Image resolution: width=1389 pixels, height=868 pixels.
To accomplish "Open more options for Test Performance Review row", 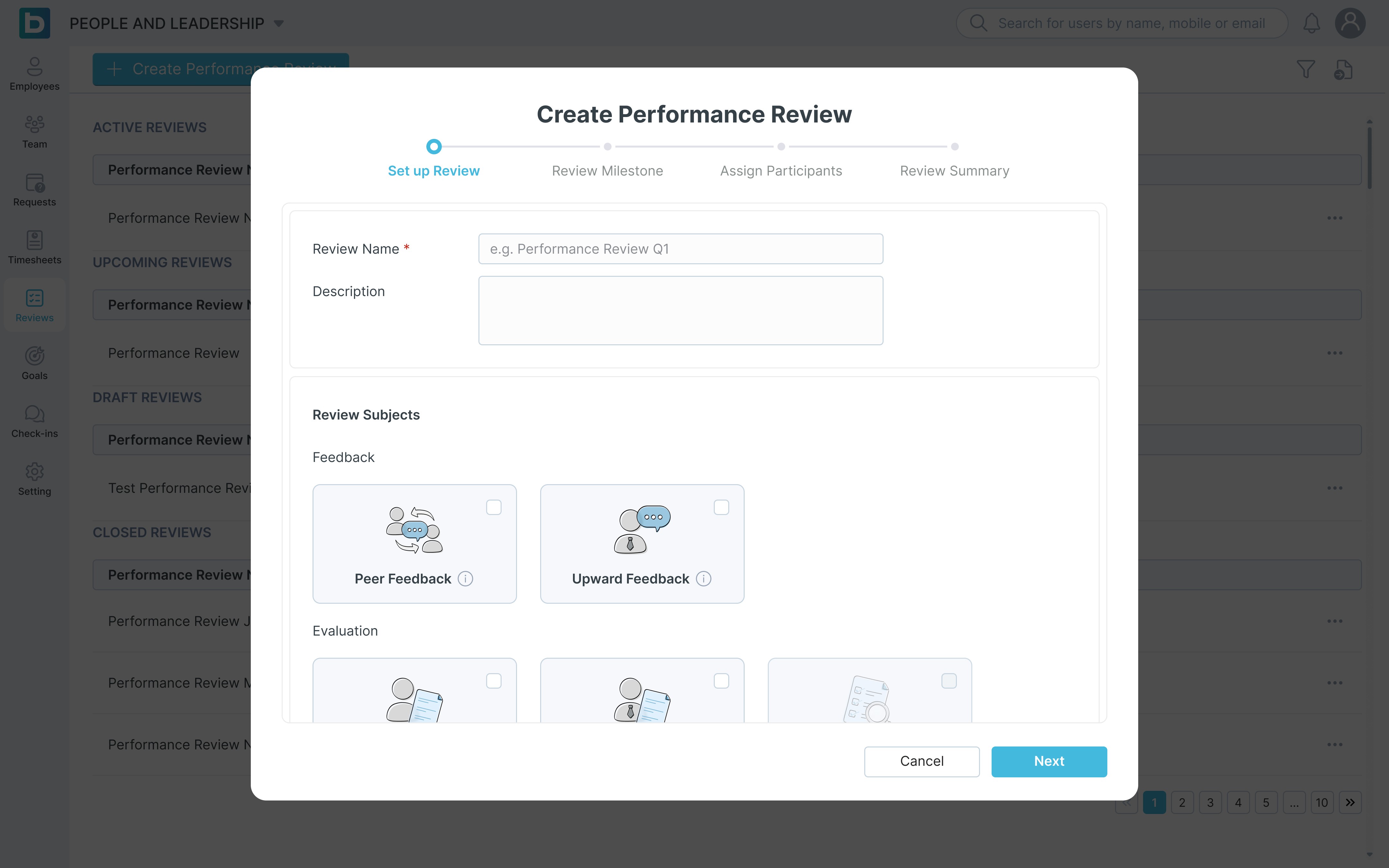I will (1334, 488).
